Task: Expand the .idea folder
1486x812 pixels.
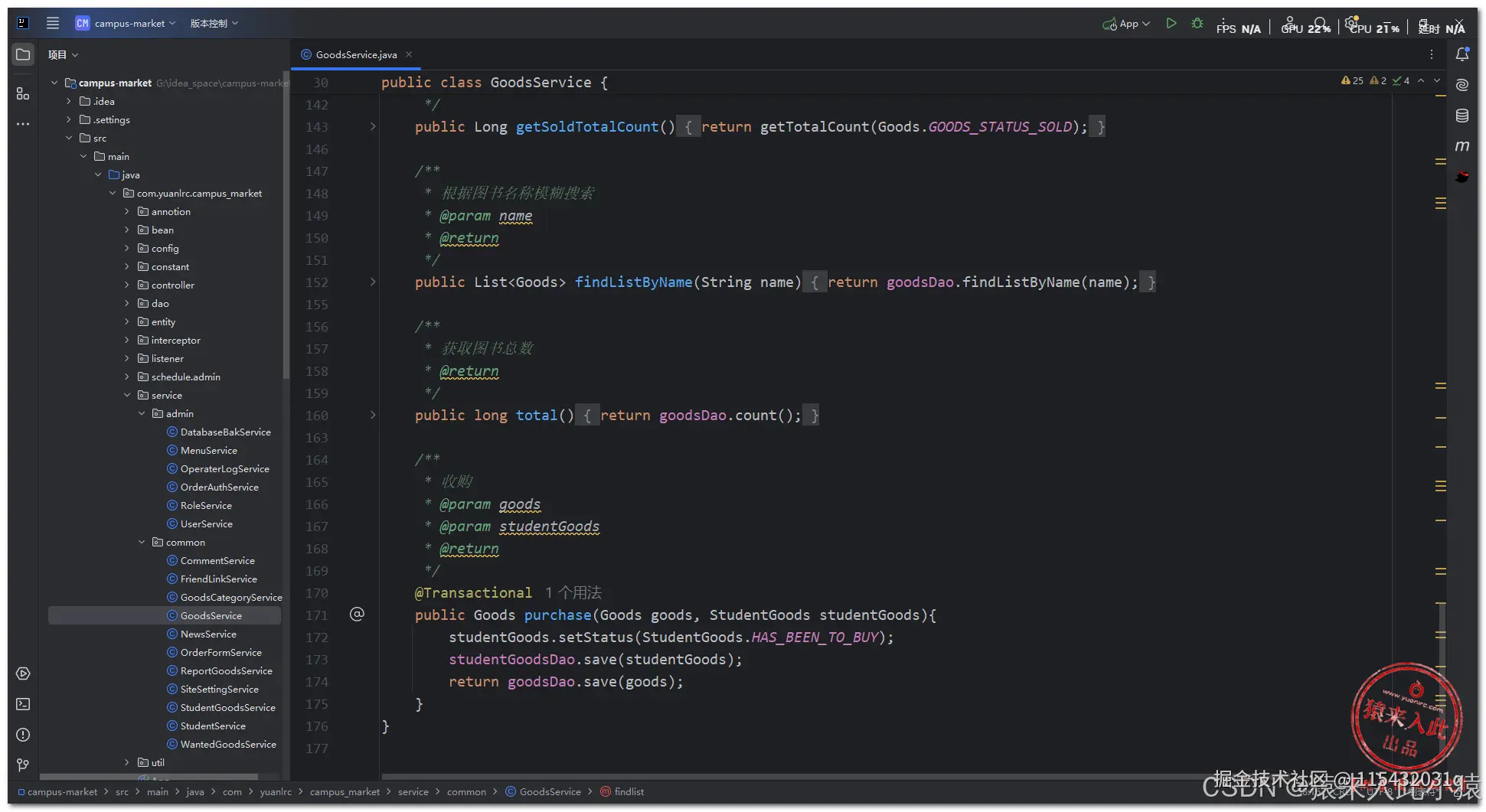Action: 69,101
